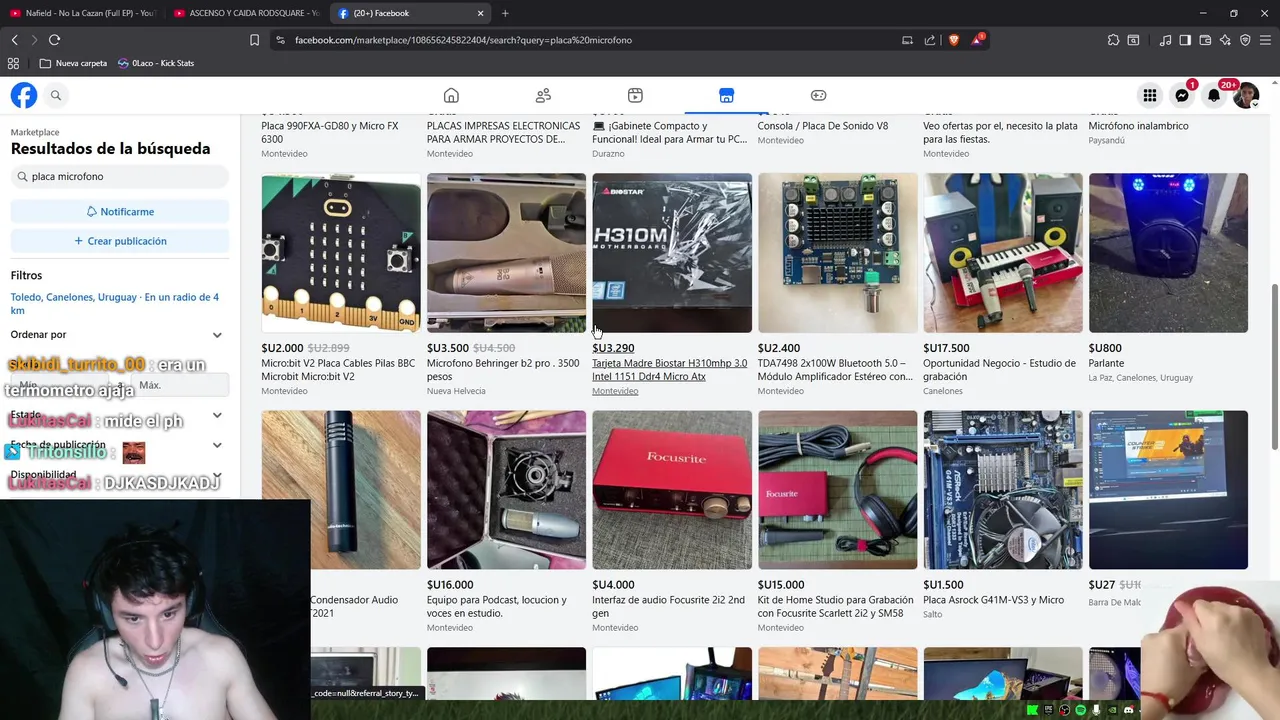This screenshot has width=1280, height=720.
Task: Open the Spotify icon in the taskbar
Action: (x=1080, y=710)
